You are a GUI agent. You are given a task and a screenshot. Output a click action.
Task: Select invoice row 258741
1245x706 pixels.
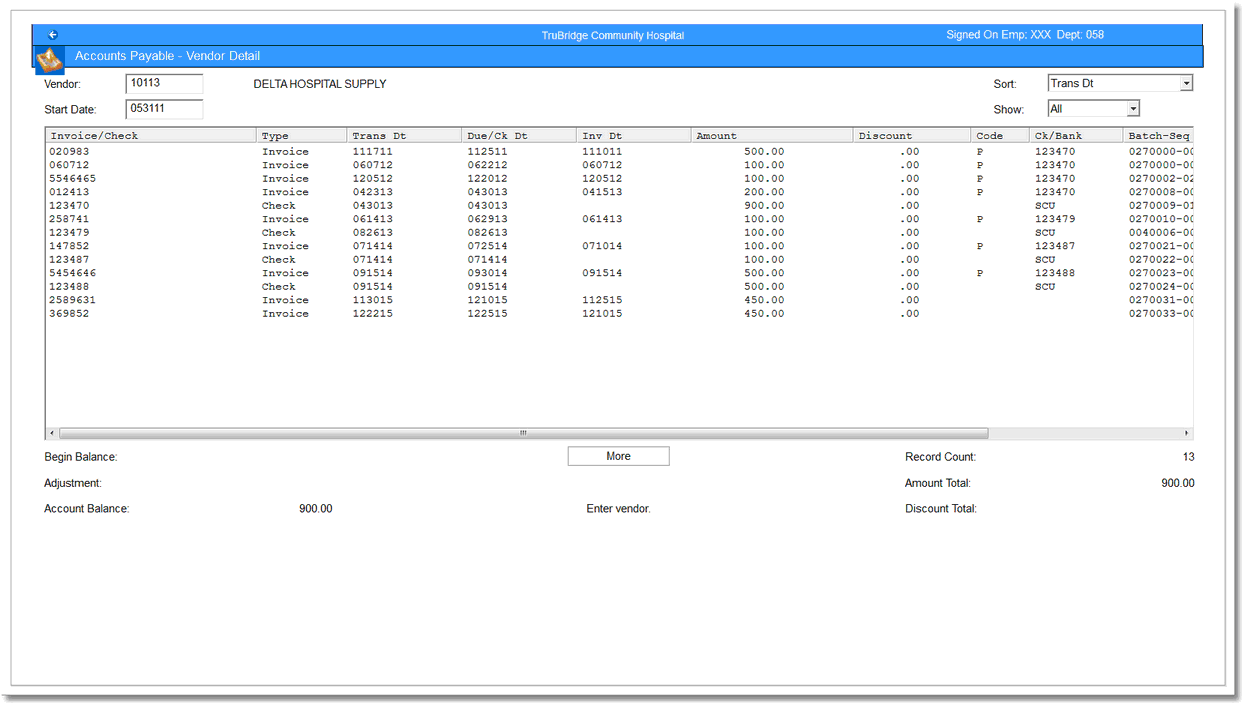[619, 219]
